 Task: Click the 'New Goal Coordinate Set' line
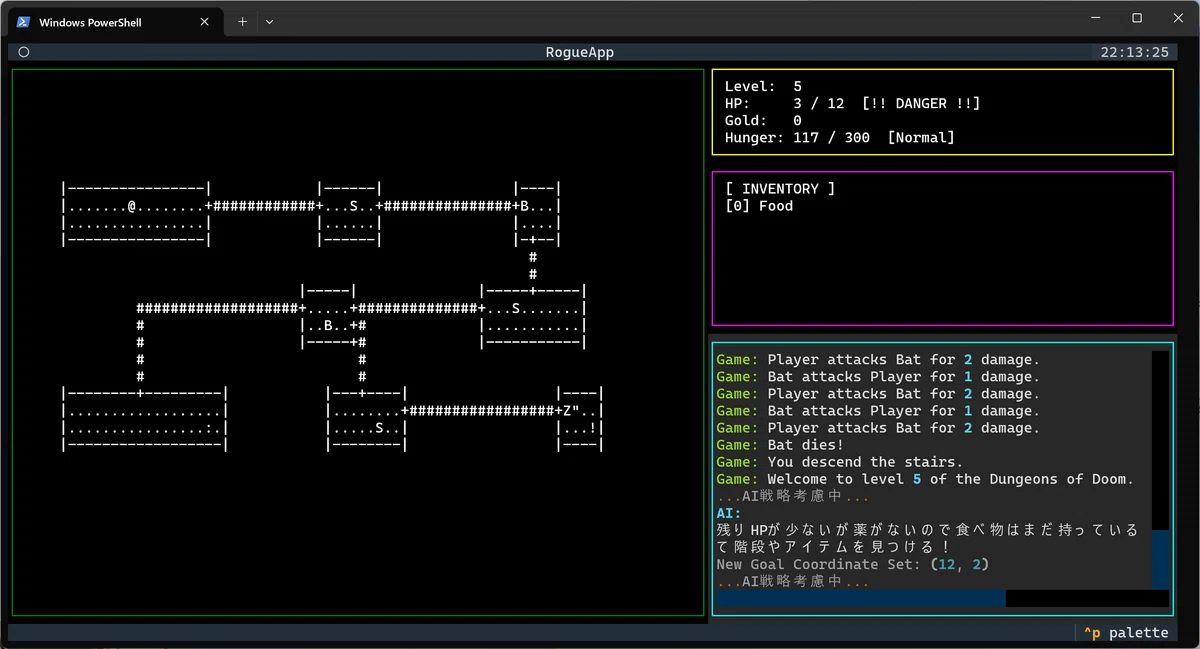click(852, 564)
